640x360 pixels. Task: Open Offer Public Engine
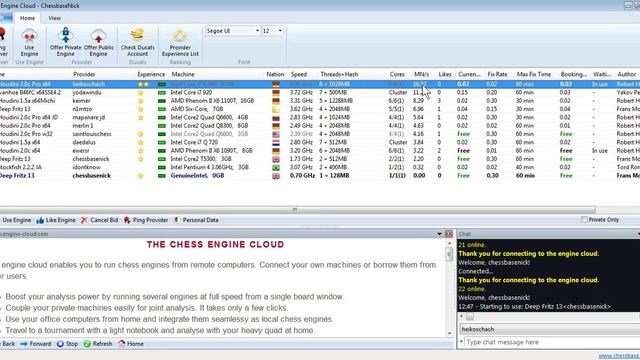98,42
